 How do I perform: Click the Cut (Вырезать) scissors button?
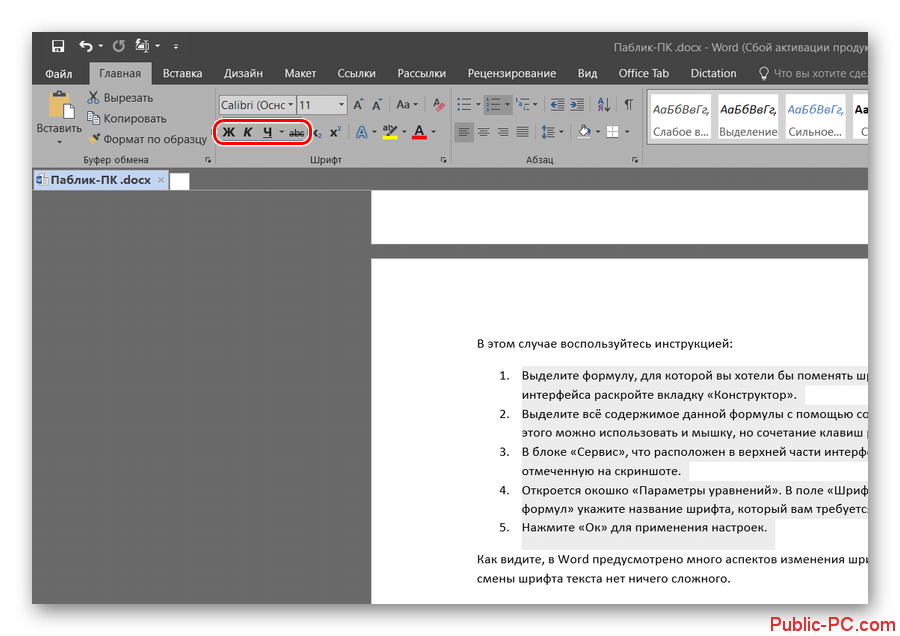point(120,98)
